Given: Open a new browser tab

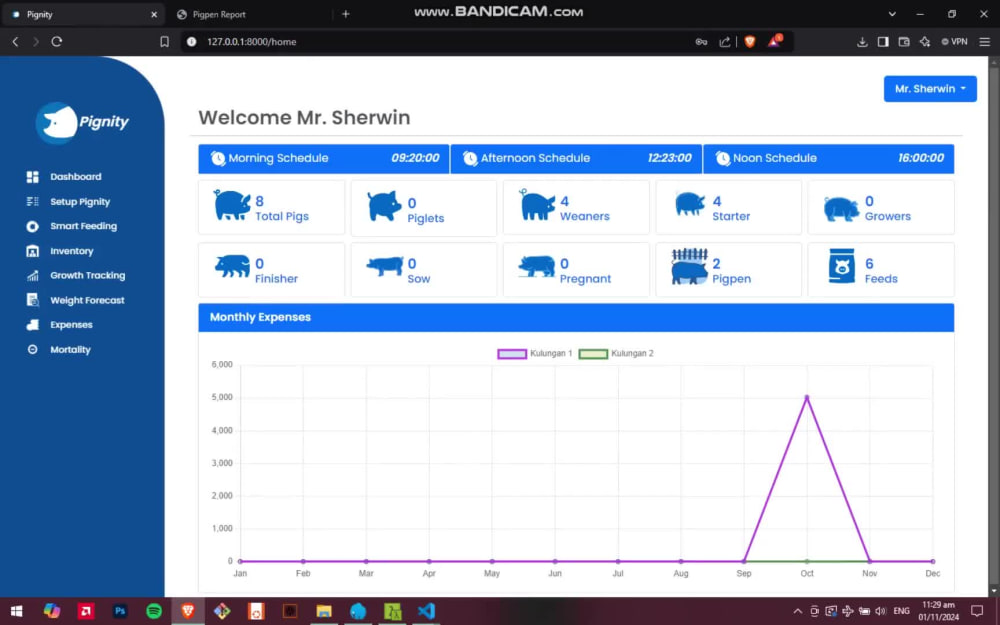Looking at the screenshot, I should coord(346,14).
